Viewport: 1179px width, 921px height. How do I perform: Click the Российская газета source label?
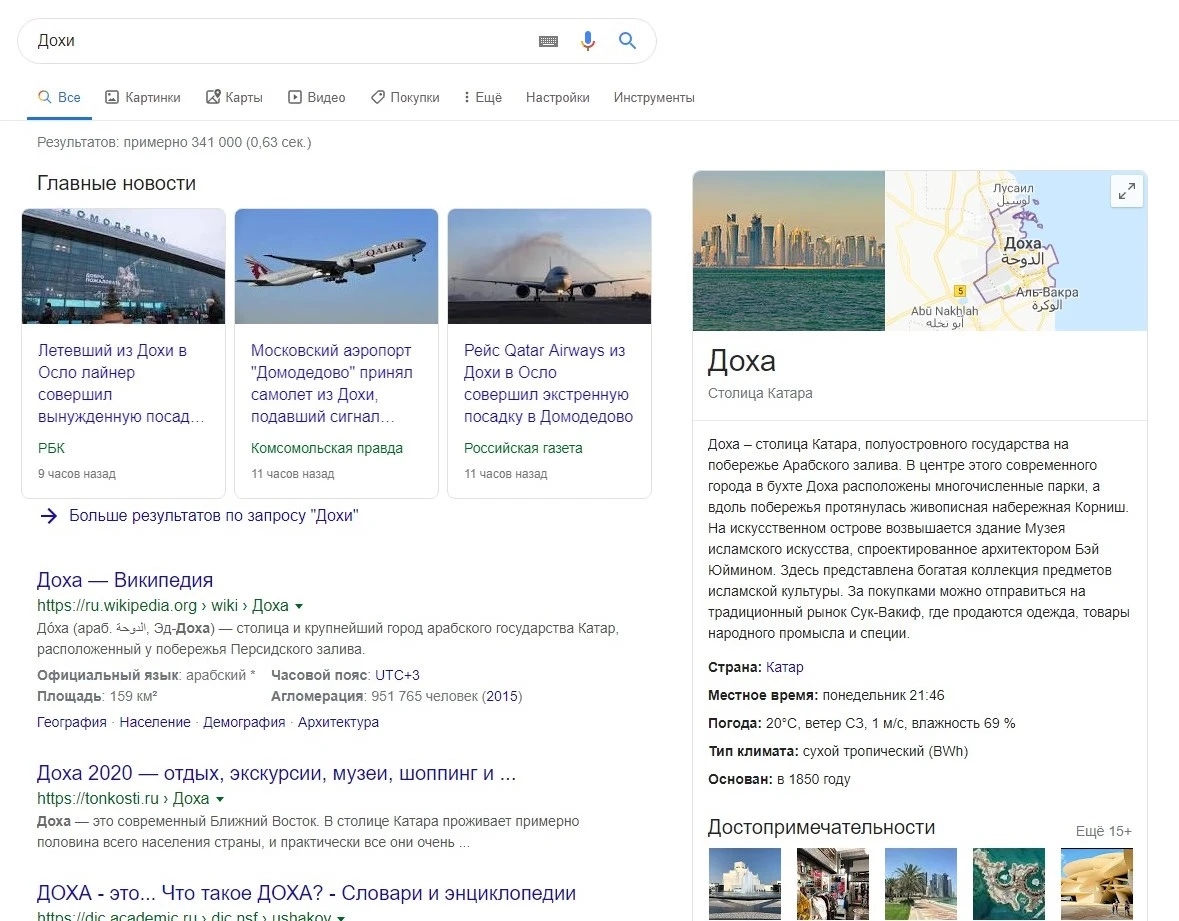click(x=523, y=448)
